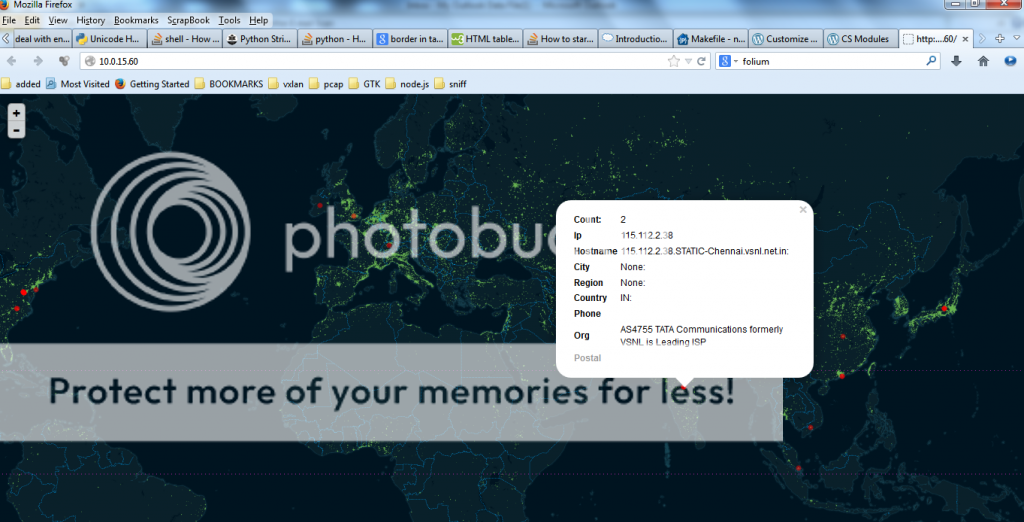Expand the list all tabs dropdown

click(x=1015, y=39)
